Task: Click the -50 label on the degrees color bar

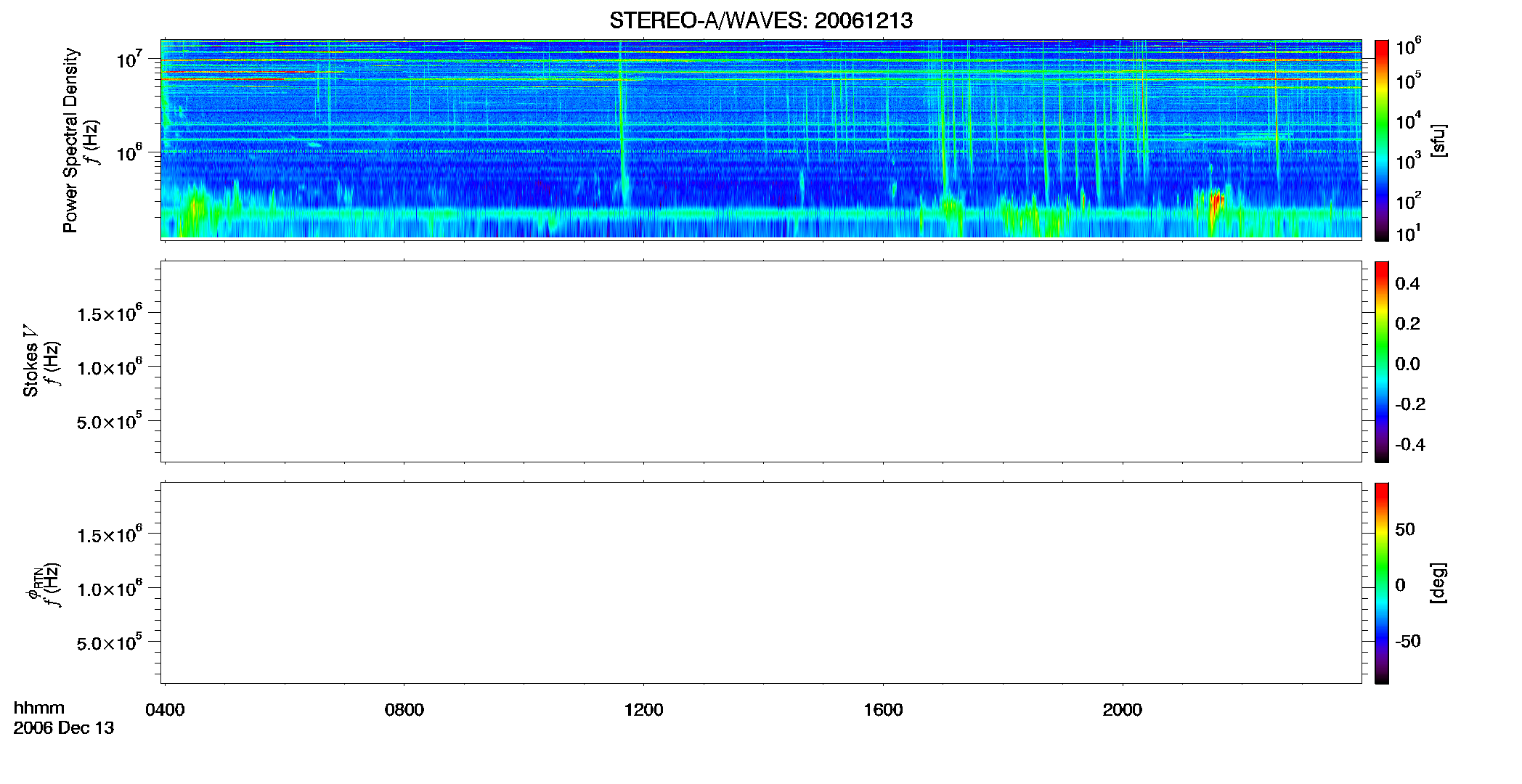Action: click(x=1408, y=641)
